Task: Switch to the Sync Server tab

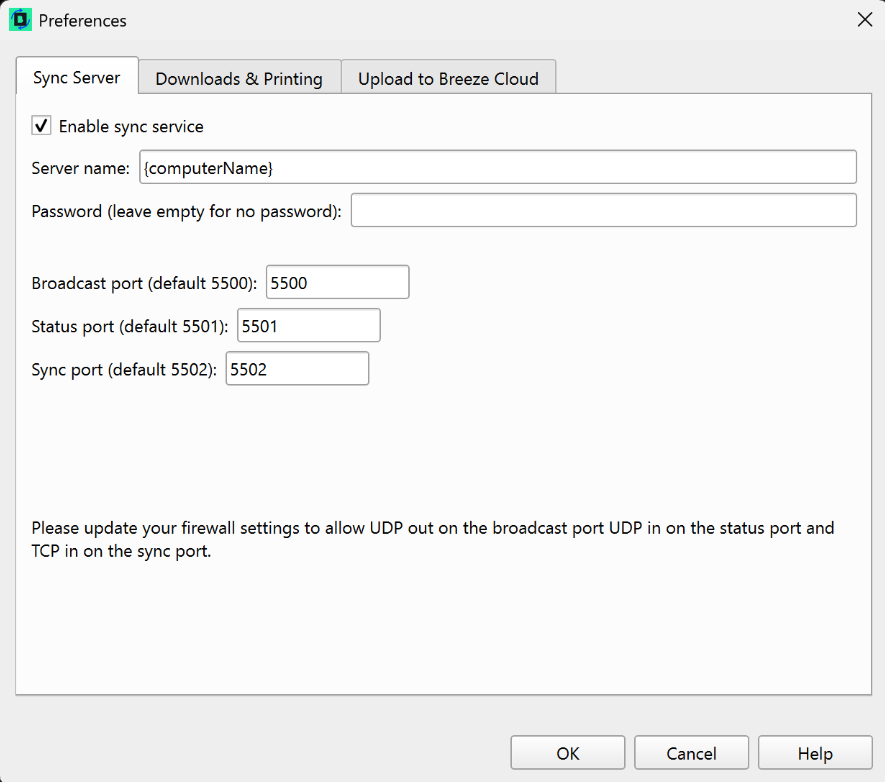Action: pyautogui.click(x=77, y=77)
